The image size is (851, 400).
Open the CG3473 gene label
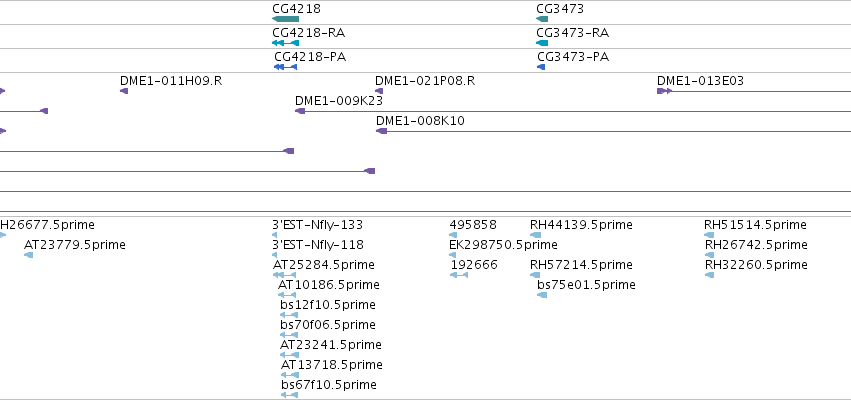[560, 9]
